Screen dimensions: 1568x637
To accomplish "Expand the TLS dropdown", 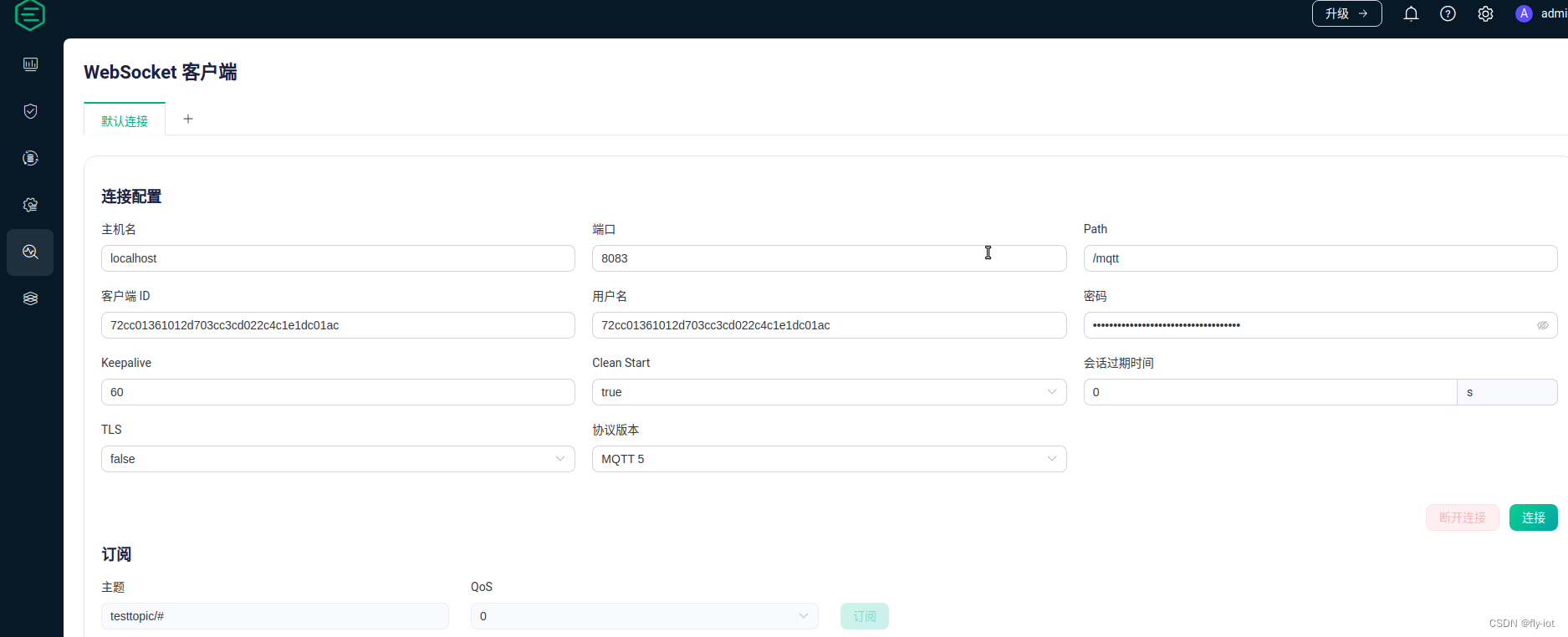I will [x=338, y=459].
